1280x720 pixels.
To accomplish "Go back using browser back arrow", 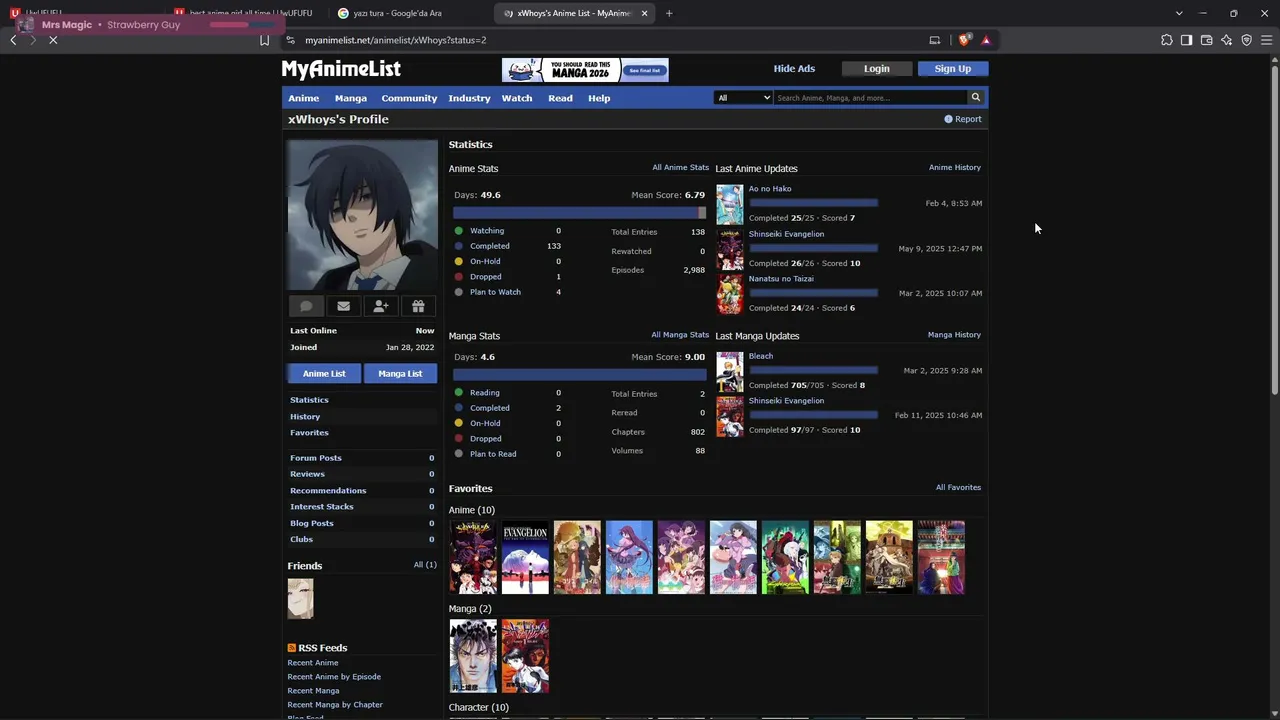I will click(x=13, y=40).
